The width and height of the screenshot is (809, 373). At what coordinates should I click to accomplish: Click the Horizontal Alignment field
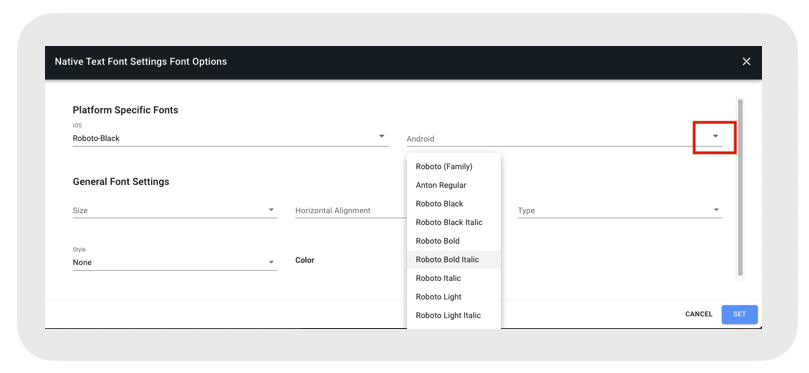(x=350, y=210)
